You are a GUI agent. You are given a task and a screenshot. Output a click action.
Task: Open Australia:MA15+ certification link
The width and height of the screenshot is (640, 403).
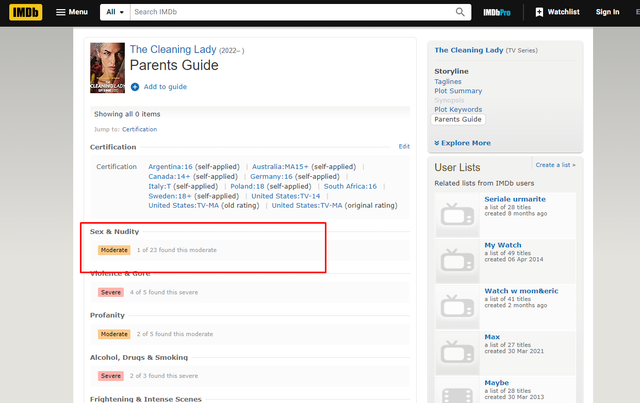(280, 167)
